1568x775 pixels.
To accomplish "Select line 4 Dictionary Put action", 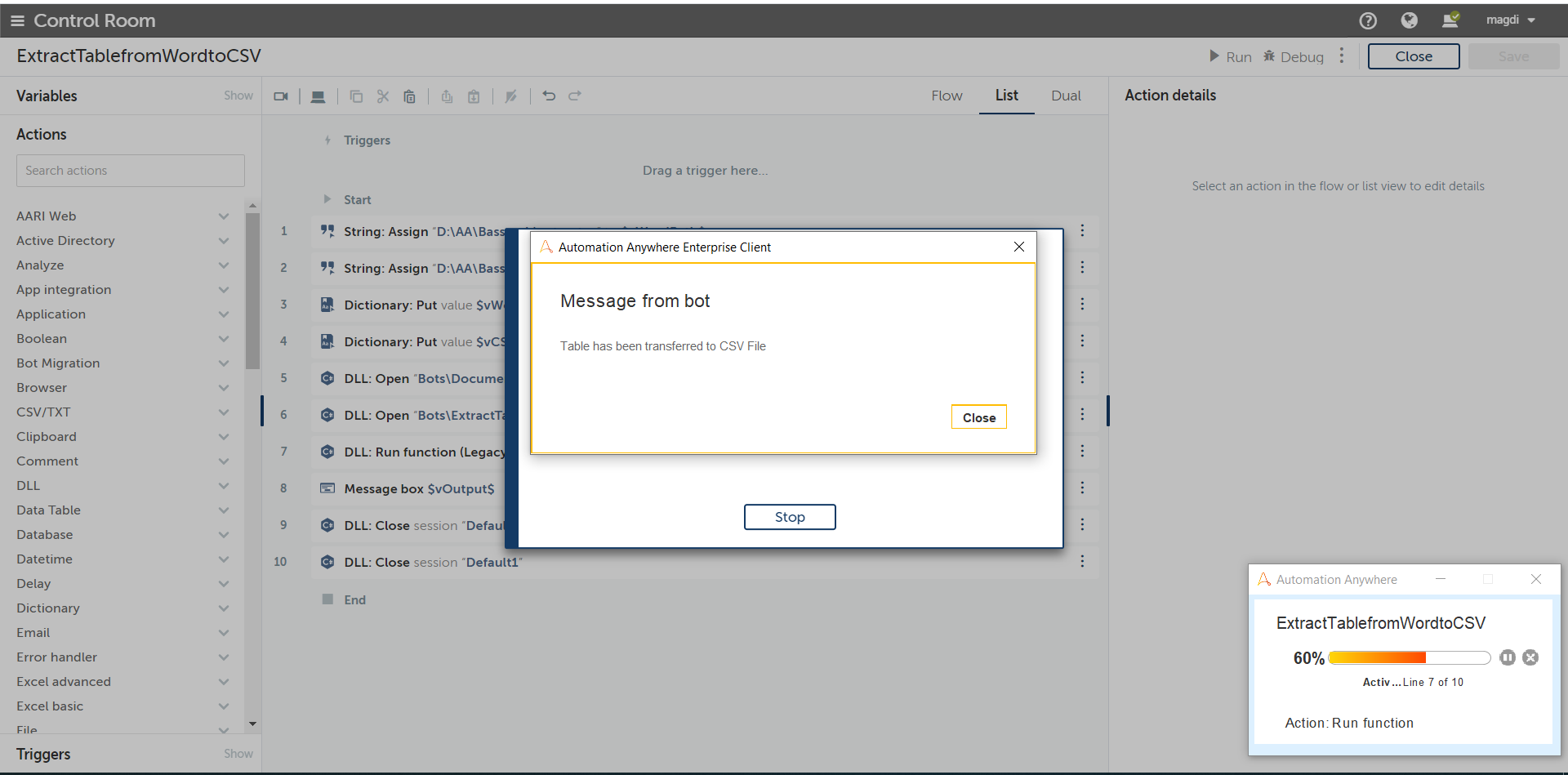I will pos(705,341).
